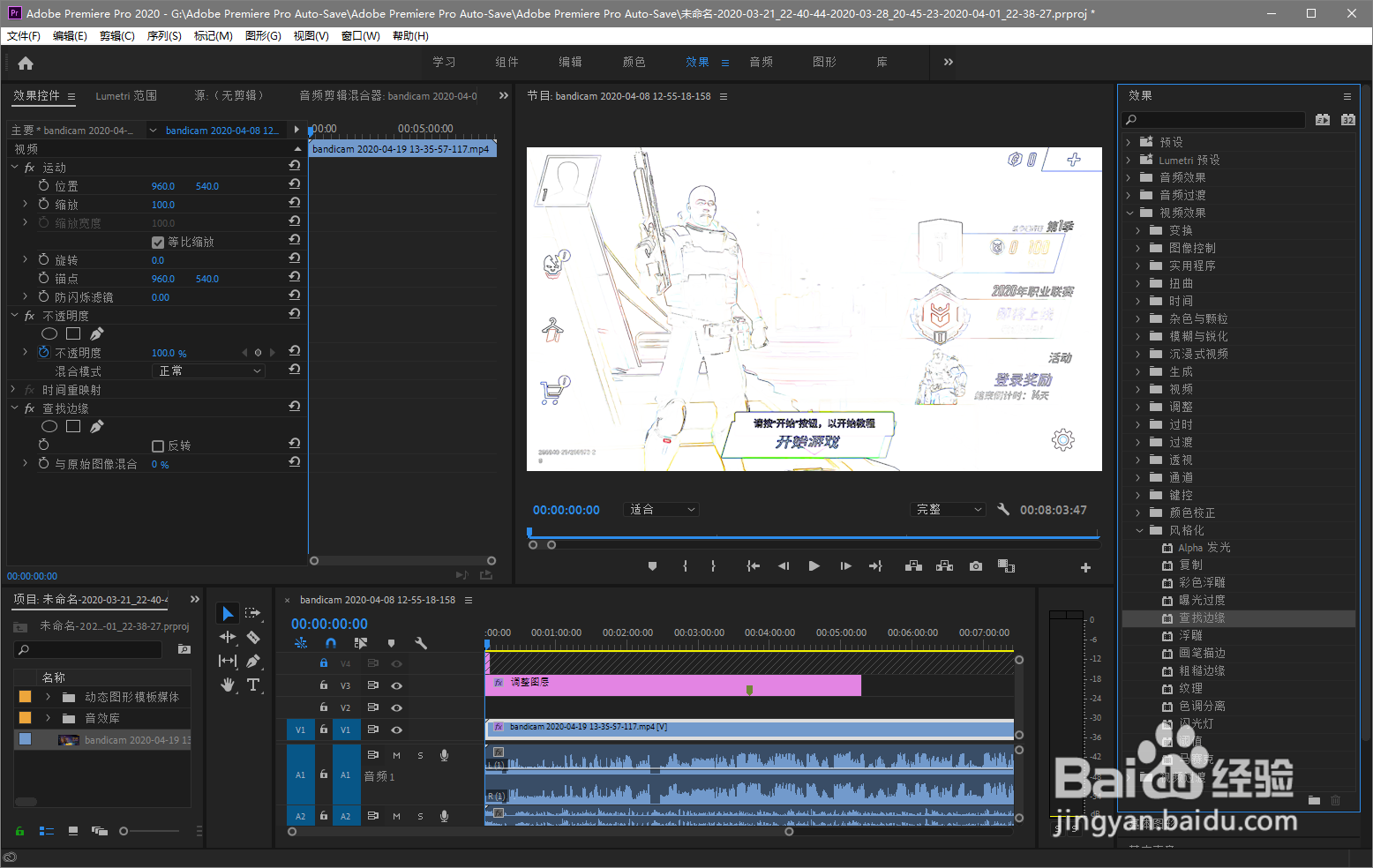Uncheck the 等比缩放 checkbox
Image resolution: width=1373 pixels, height=868 pixels.
[x=158, y=243]
